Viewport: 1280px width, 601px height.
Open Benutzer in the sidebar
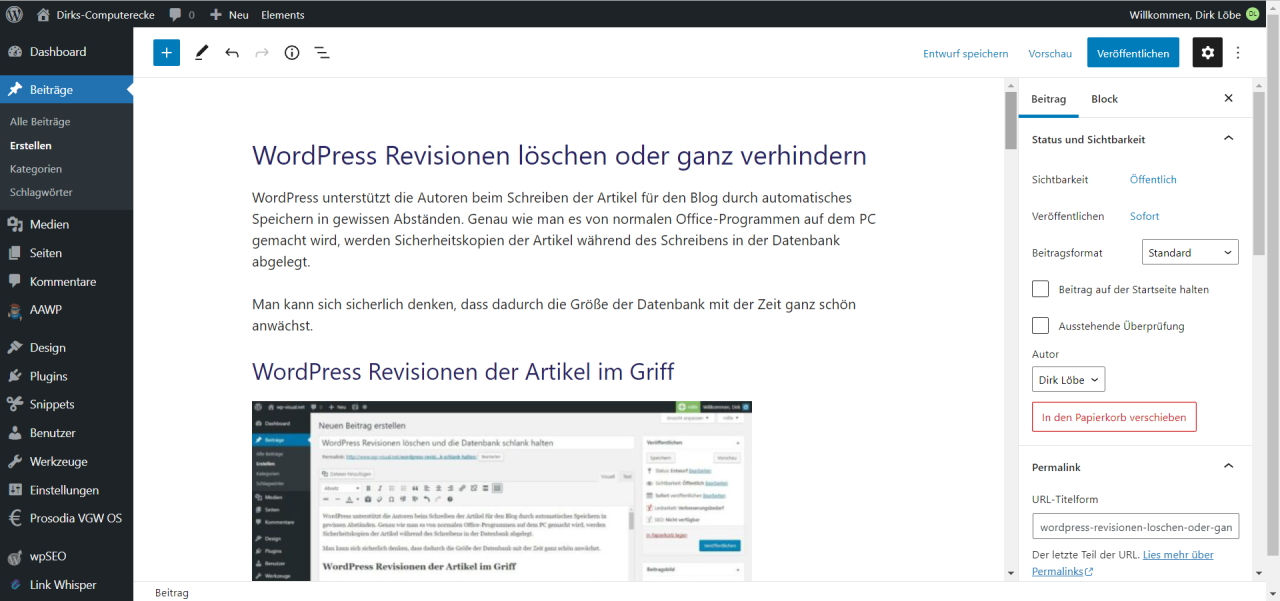coord(66,434)
